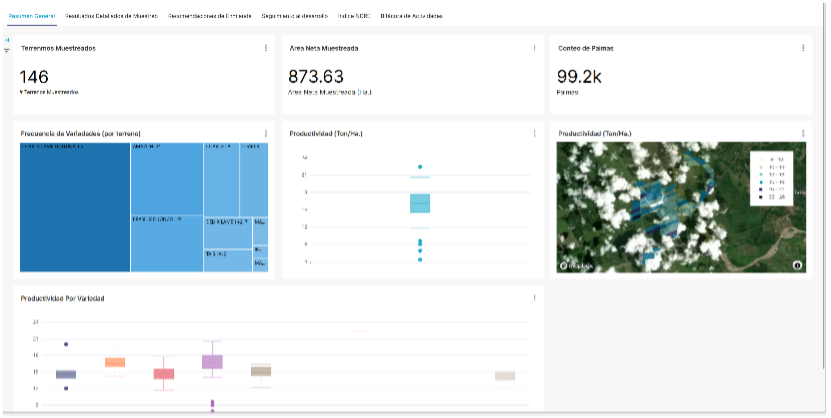This screenshot has width=831, height=418.
Task: Open the Resultados Detallados de Muestreo tab
Action: point(111,17)
